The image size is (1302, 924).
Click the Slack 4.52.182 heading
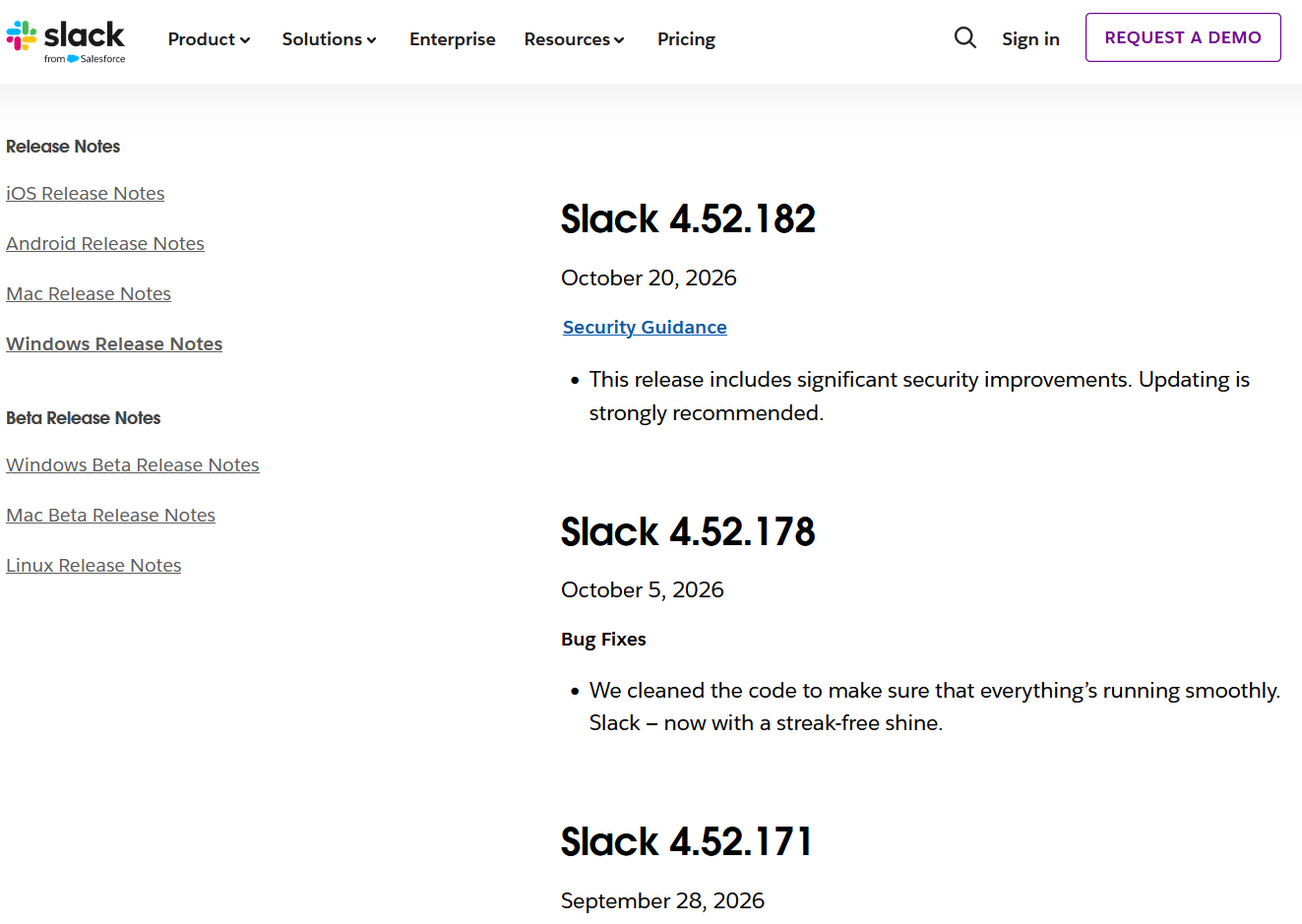[x=688, y=218]
